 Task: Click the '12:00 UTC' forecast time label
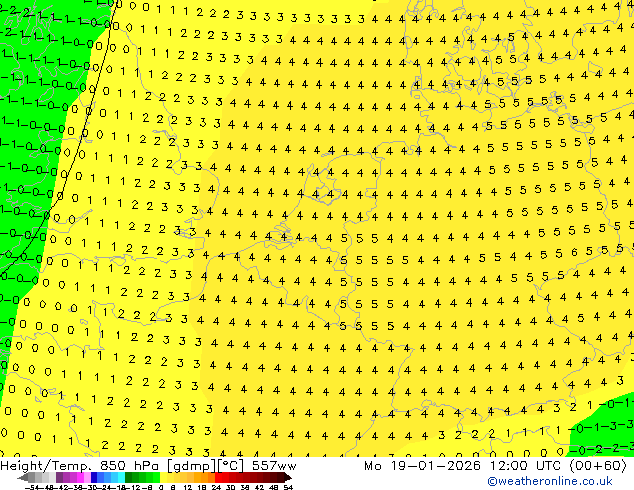click(527, 466)
